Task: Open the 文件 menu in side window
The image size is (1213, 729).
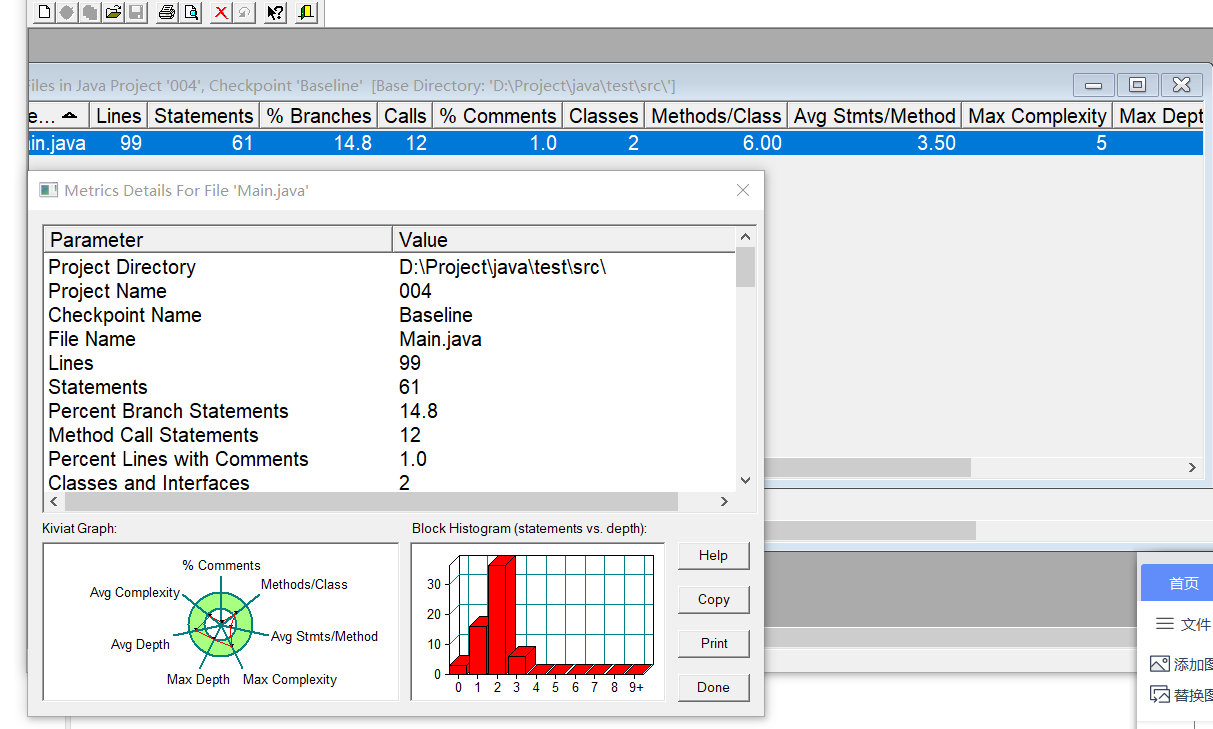Action: tap(1195, 624)
